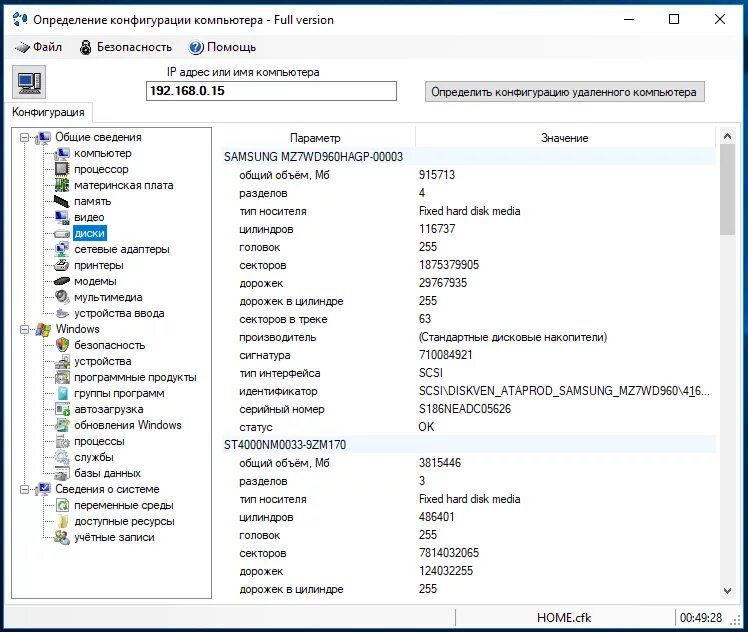Select the Windows tree label
748x632 pixels.
click(78, 329)
